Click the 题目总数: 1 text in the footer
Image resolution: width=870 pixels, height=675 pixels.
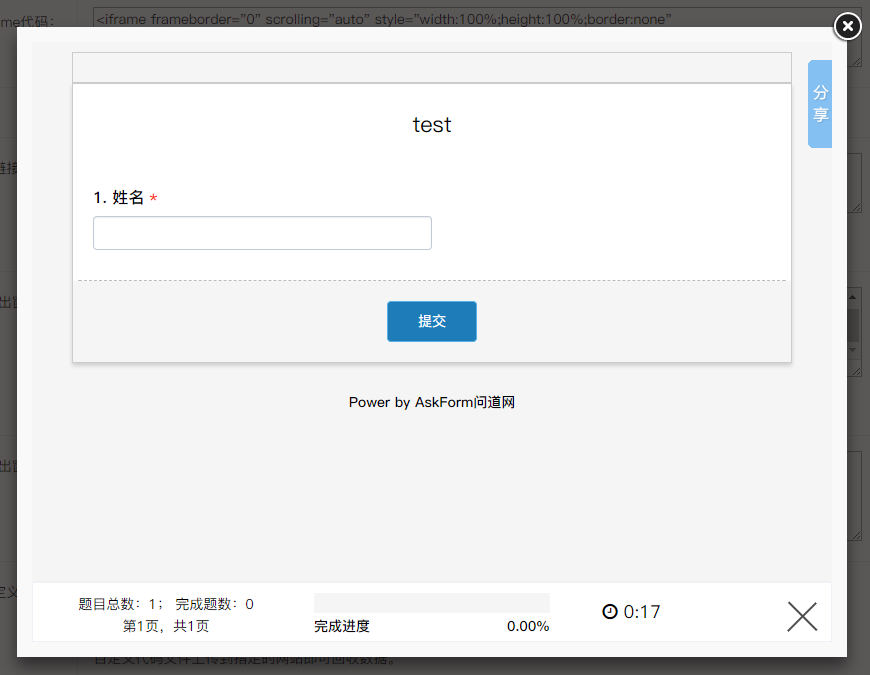120,604
